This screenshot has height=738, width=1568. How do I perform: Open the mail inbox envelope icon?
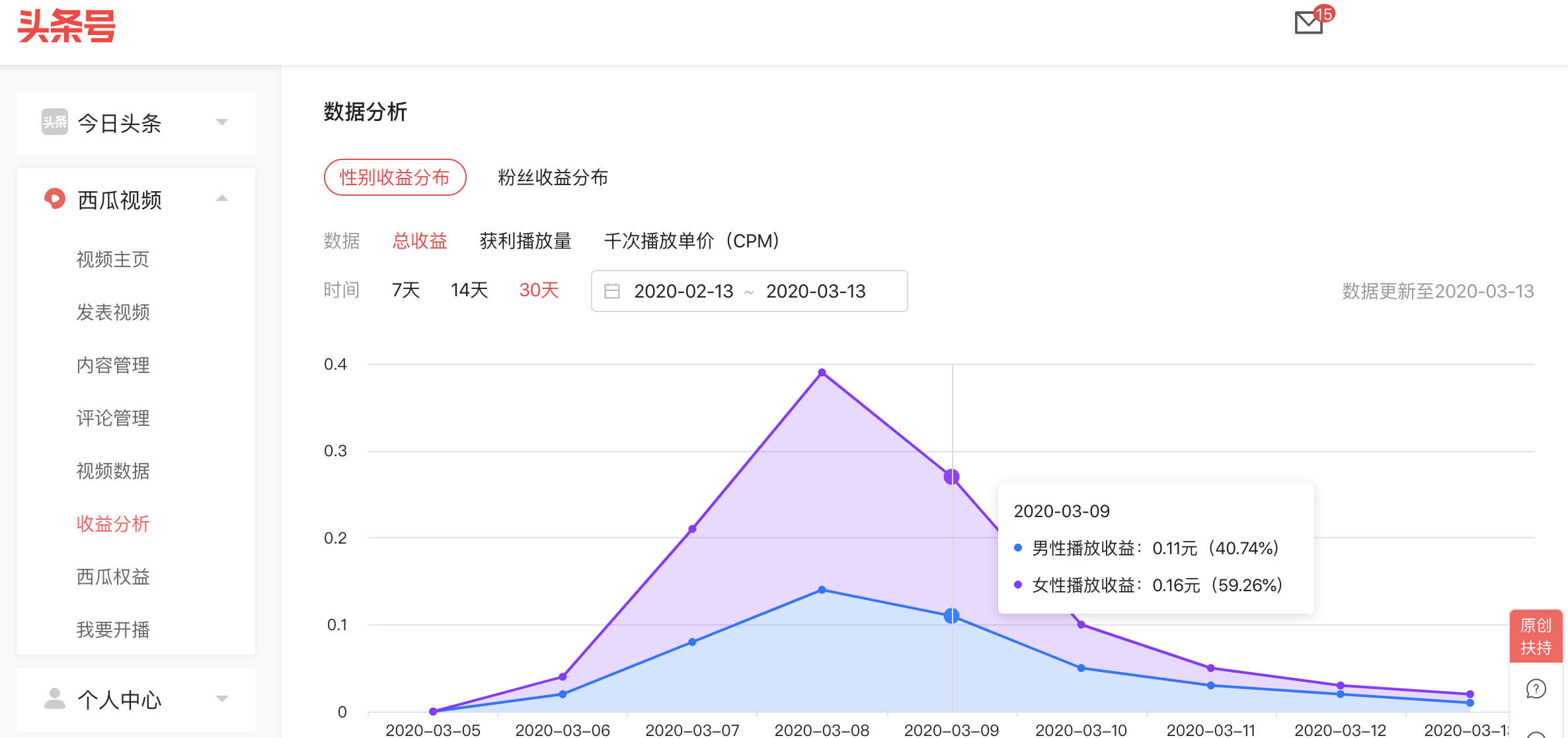point(1308,23)
